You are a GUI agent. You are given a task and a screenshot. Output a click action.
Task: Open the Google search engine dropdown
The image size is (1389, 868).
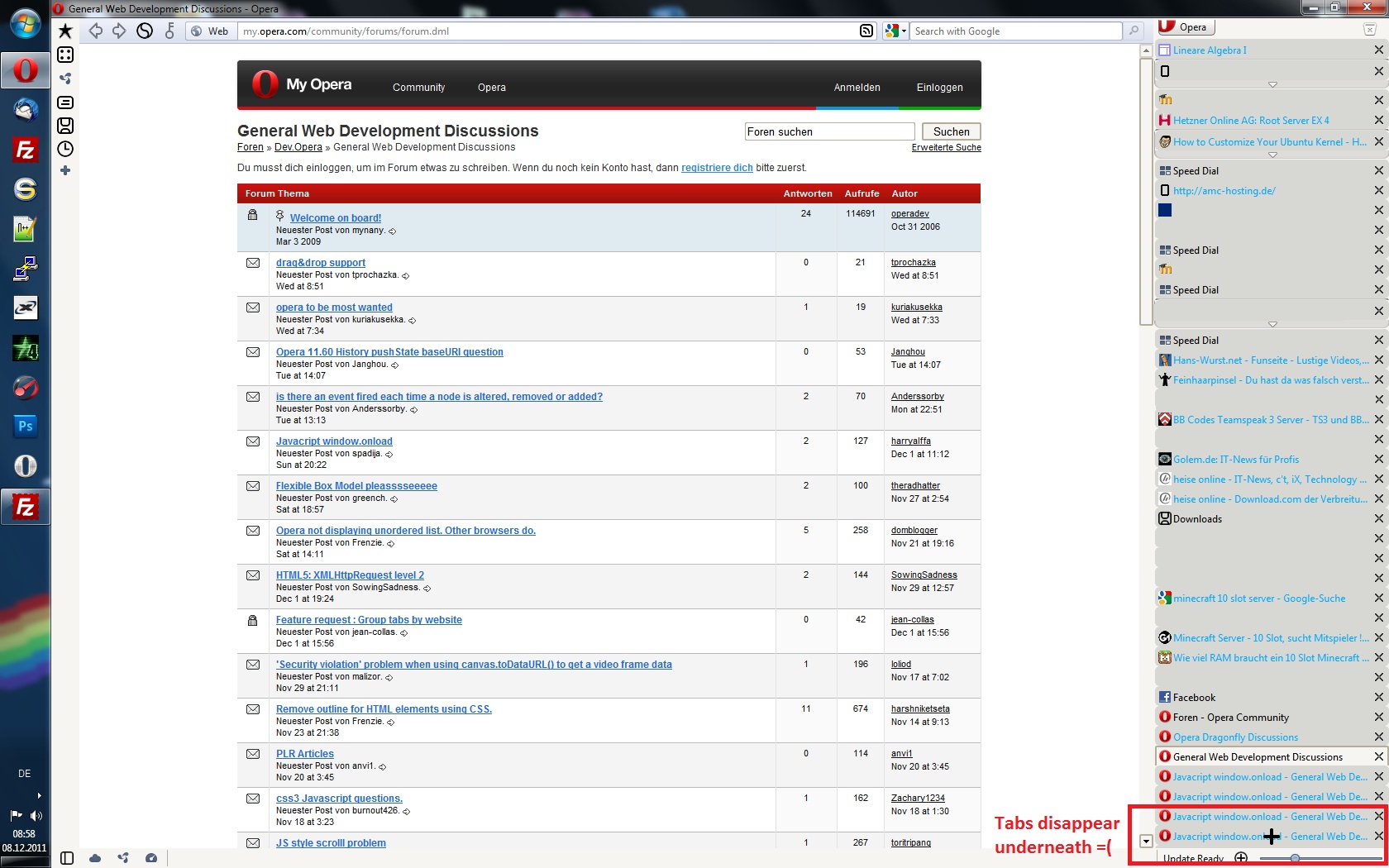(895, 31)
